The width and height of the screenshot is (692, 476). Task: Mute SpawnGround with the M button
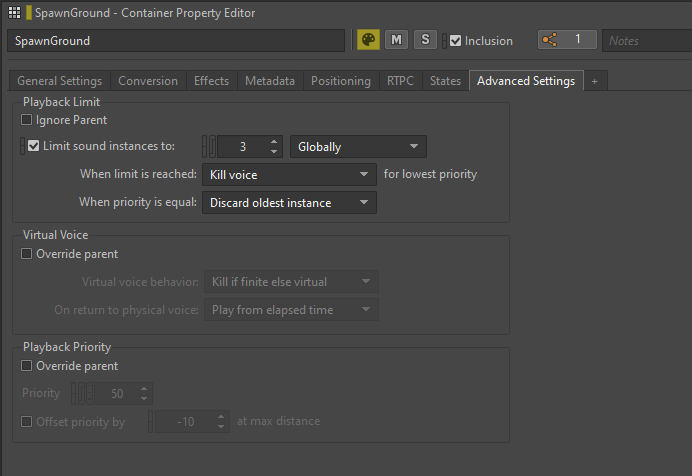(x=396, y=40)
